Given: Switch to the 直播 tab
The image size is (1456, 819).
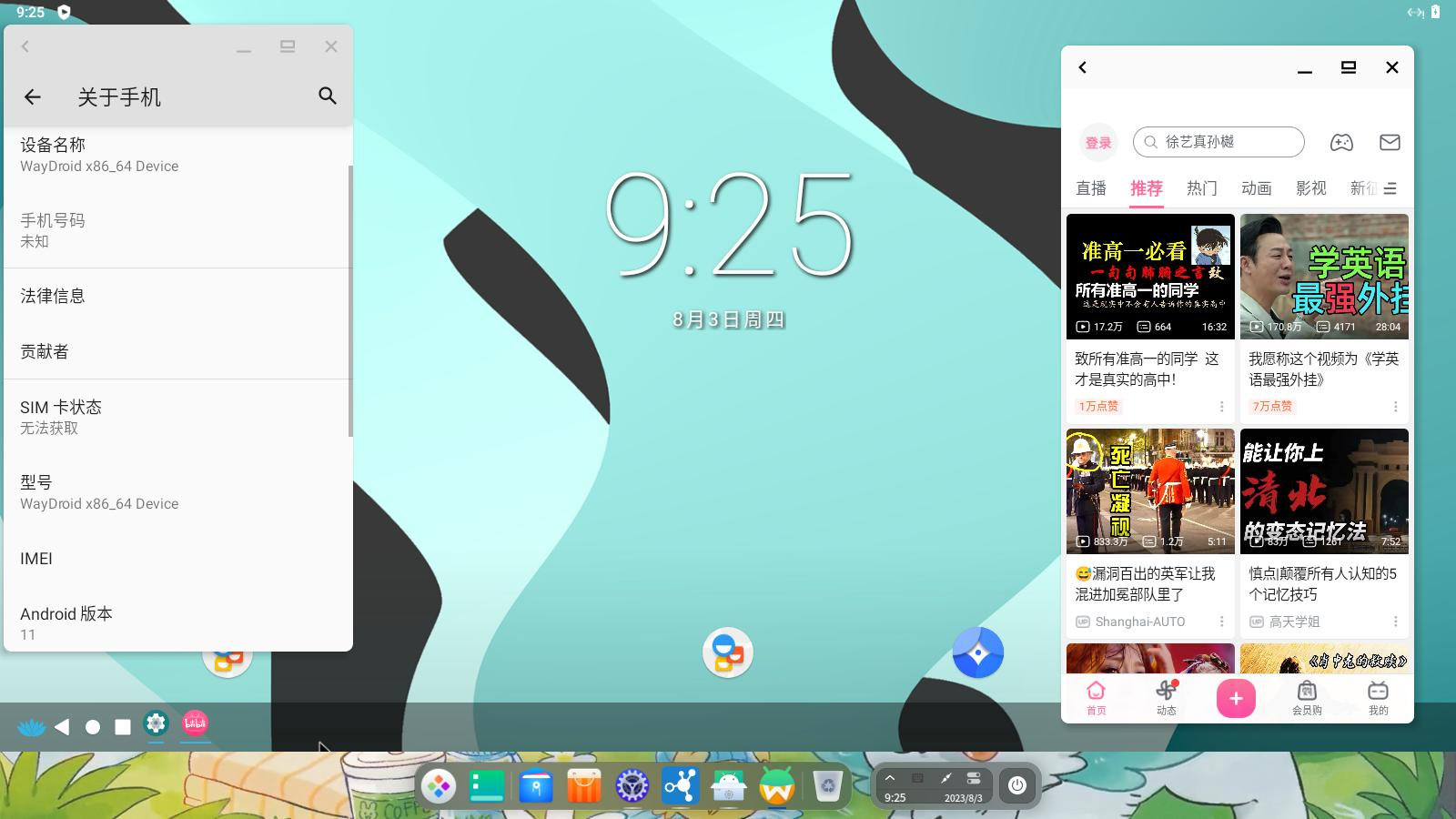Looking at the screenshot, I should [x=1091, y=188].
